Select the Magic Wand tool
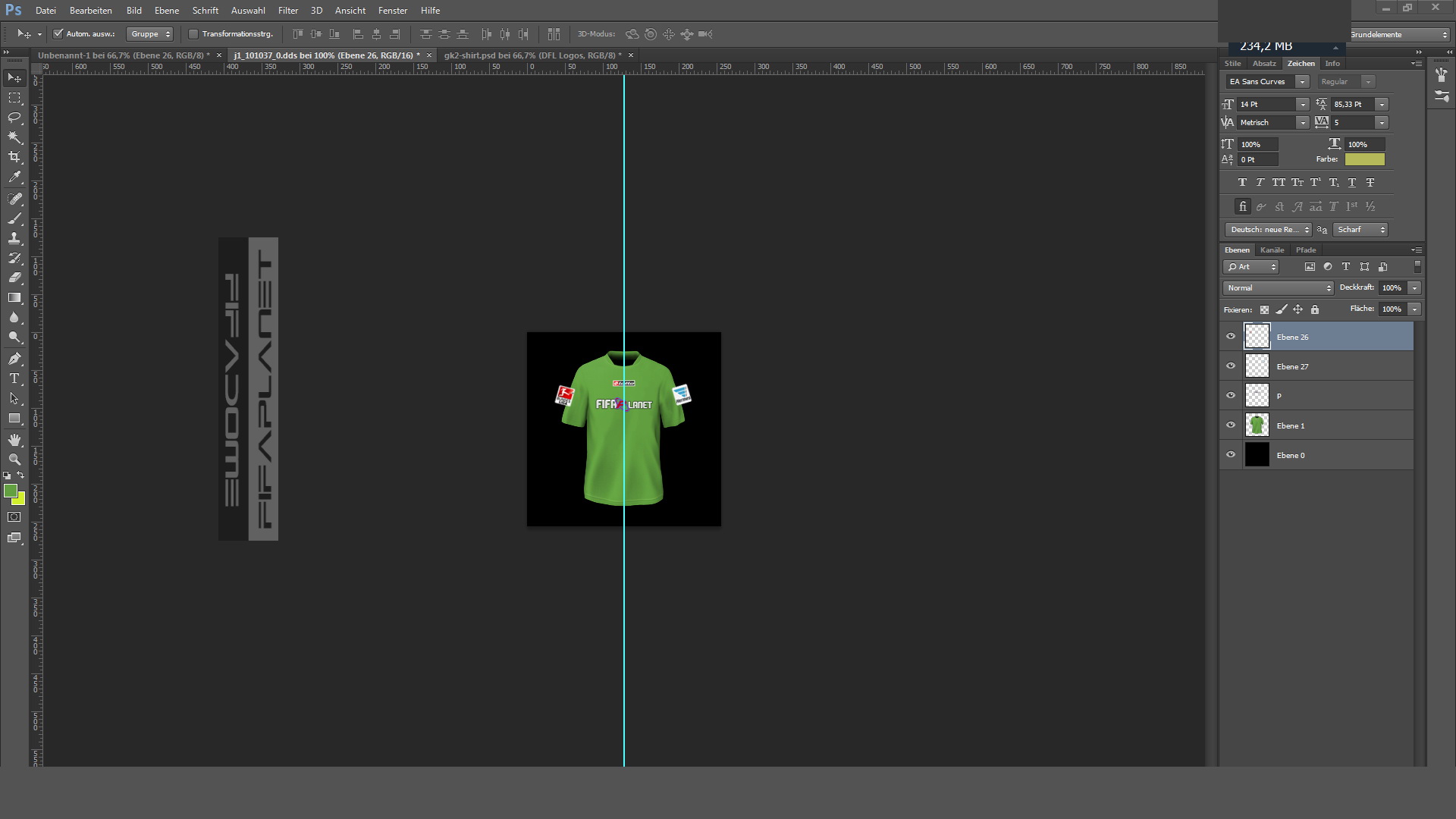1456x819 pixels. 14,137
